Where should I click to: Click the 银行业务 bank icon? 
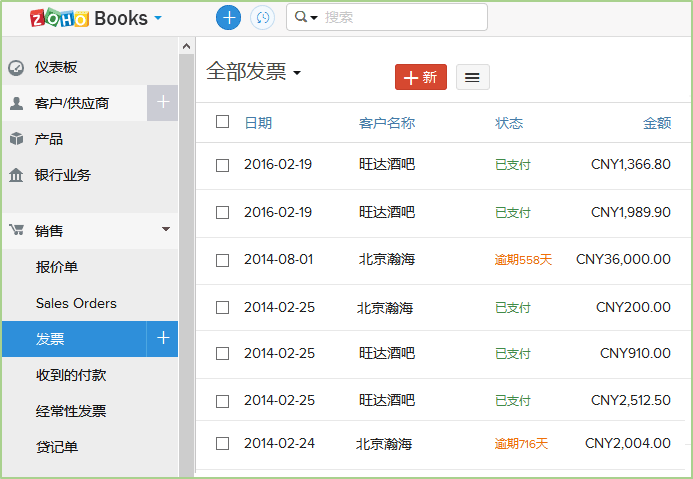coord(16,175)
